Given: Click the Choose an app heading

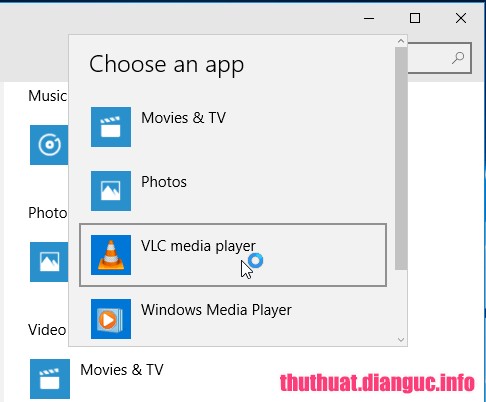Looking at the screenshot, I should (166, 64).
